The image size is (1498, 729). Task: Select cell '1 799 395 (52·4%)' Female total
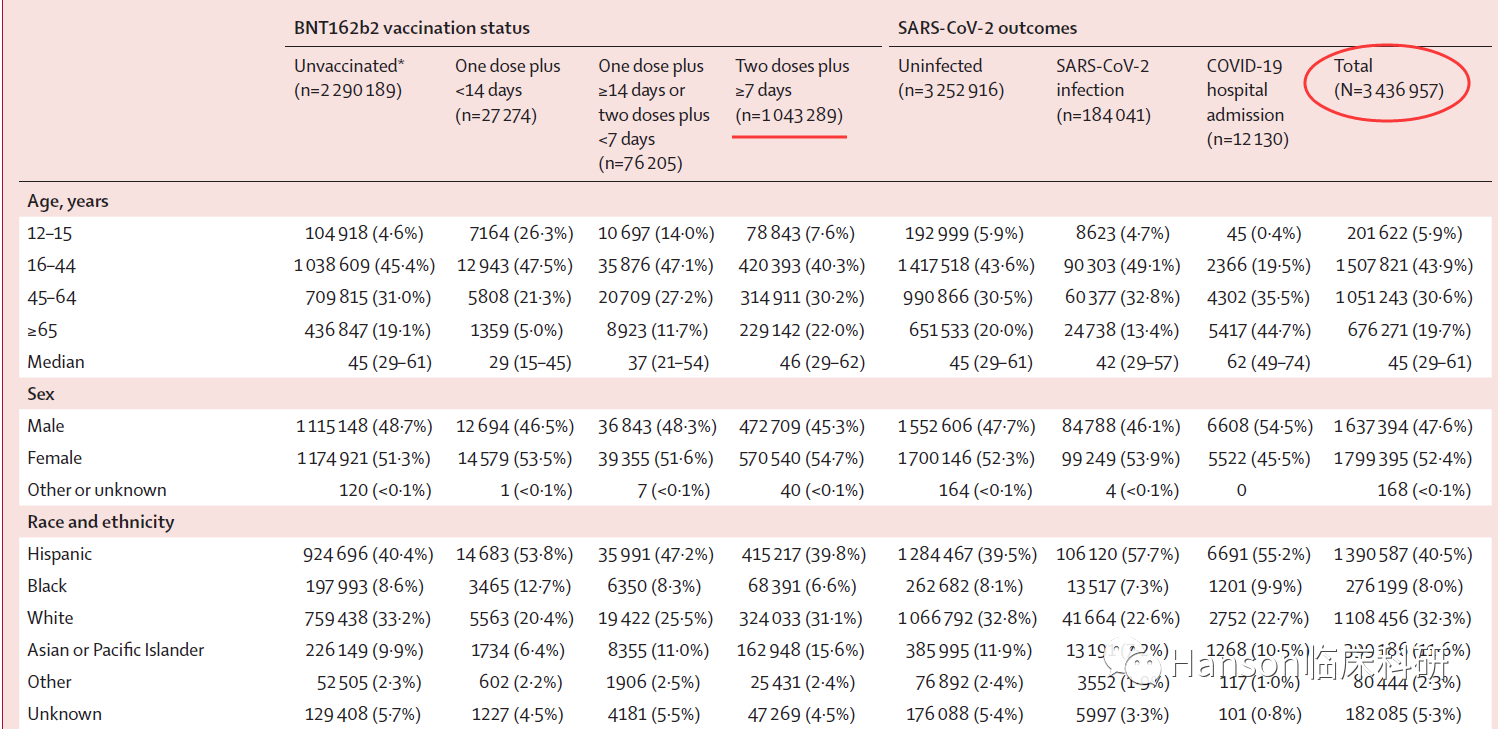click(1404, 458)
